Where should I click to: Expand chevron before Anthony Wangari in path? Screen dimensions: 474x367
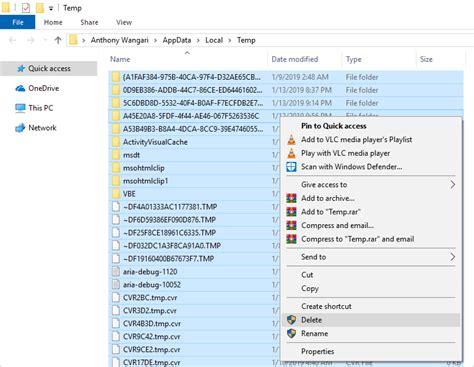pos(83,40)
